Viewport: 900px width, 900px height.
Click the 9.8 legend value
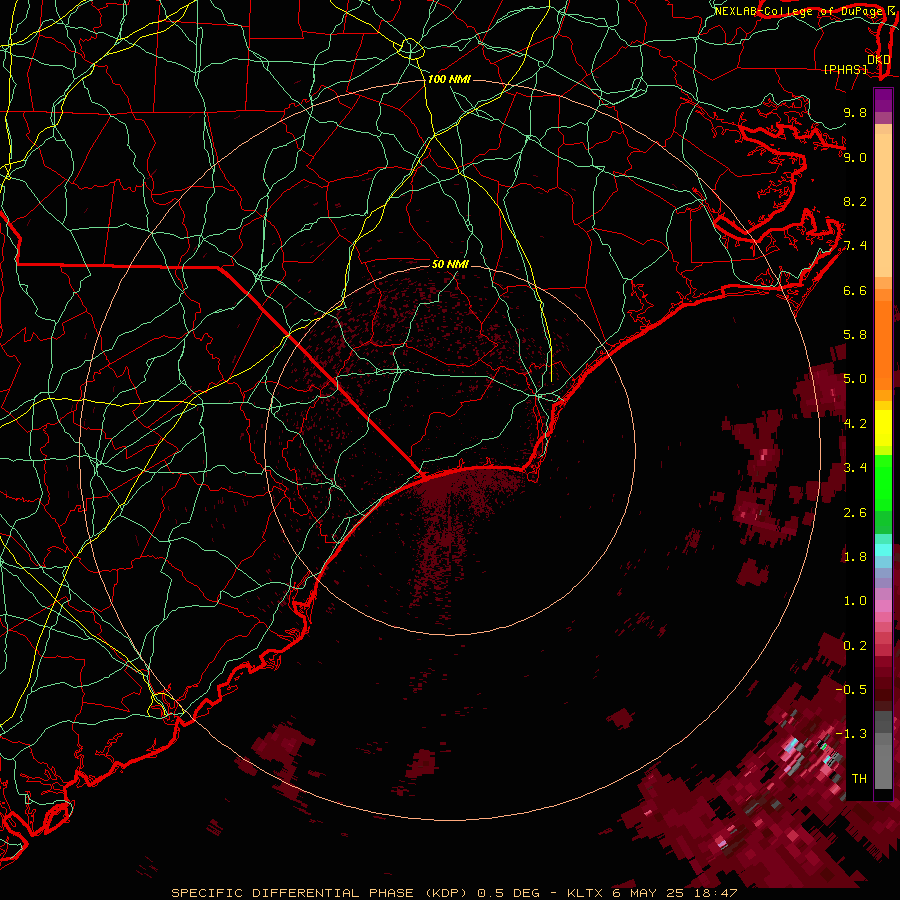click(855, 112)
